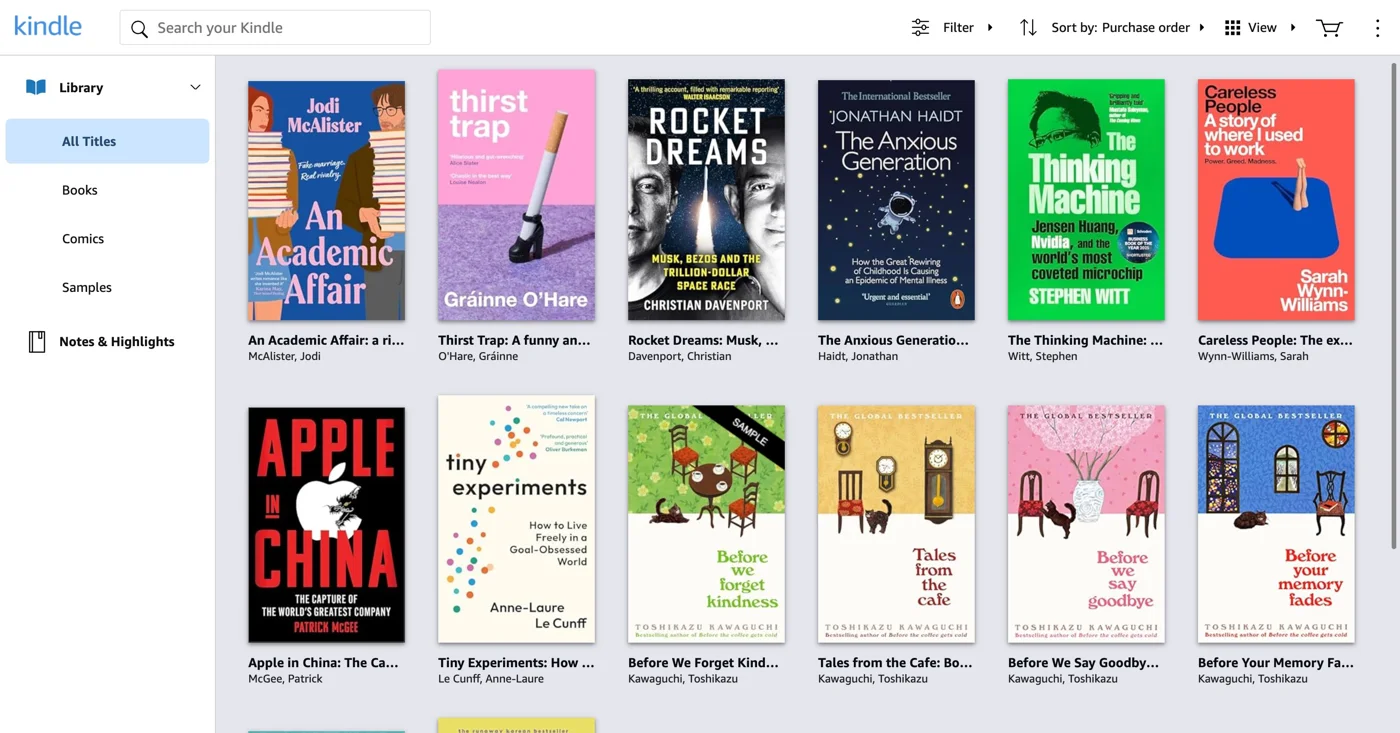The width and height of the screenshot is (1400, 733).
Task: Open Before We Say Goodbye cover
Action: coord(1086,524)
